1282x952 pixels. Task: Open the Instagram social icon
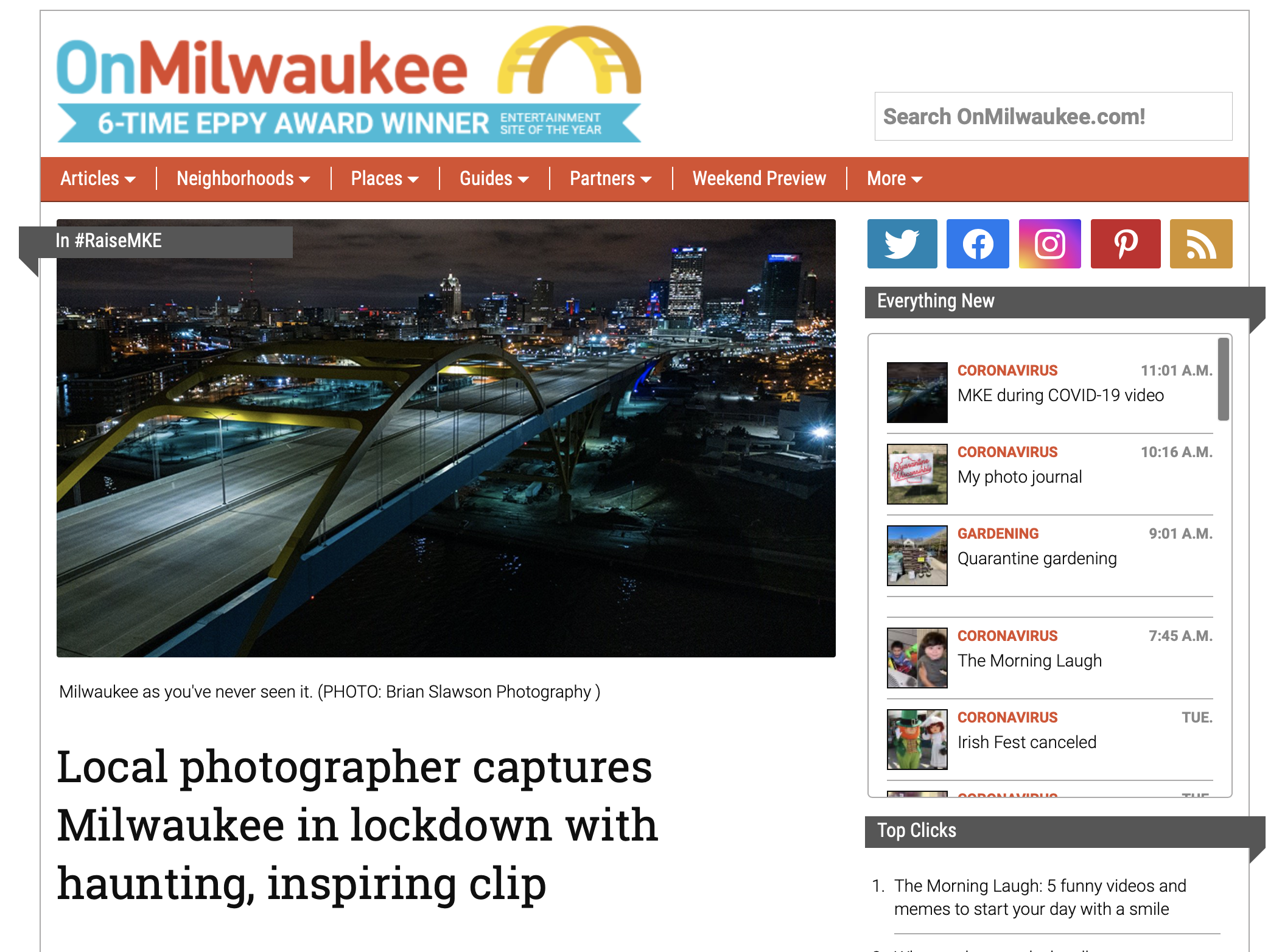click(1049, 243)
